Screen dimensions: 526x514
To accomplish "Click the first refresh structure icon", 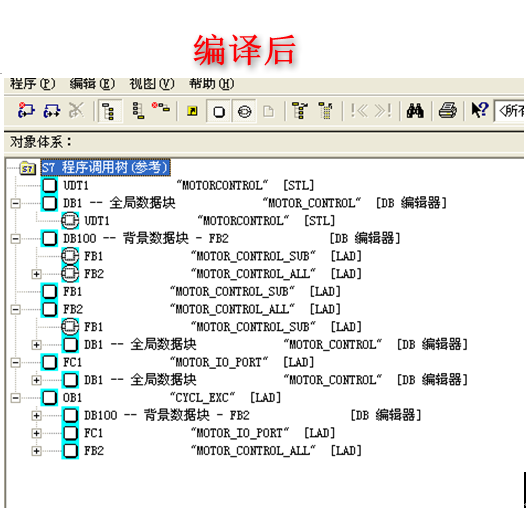I will click(26, 110).
